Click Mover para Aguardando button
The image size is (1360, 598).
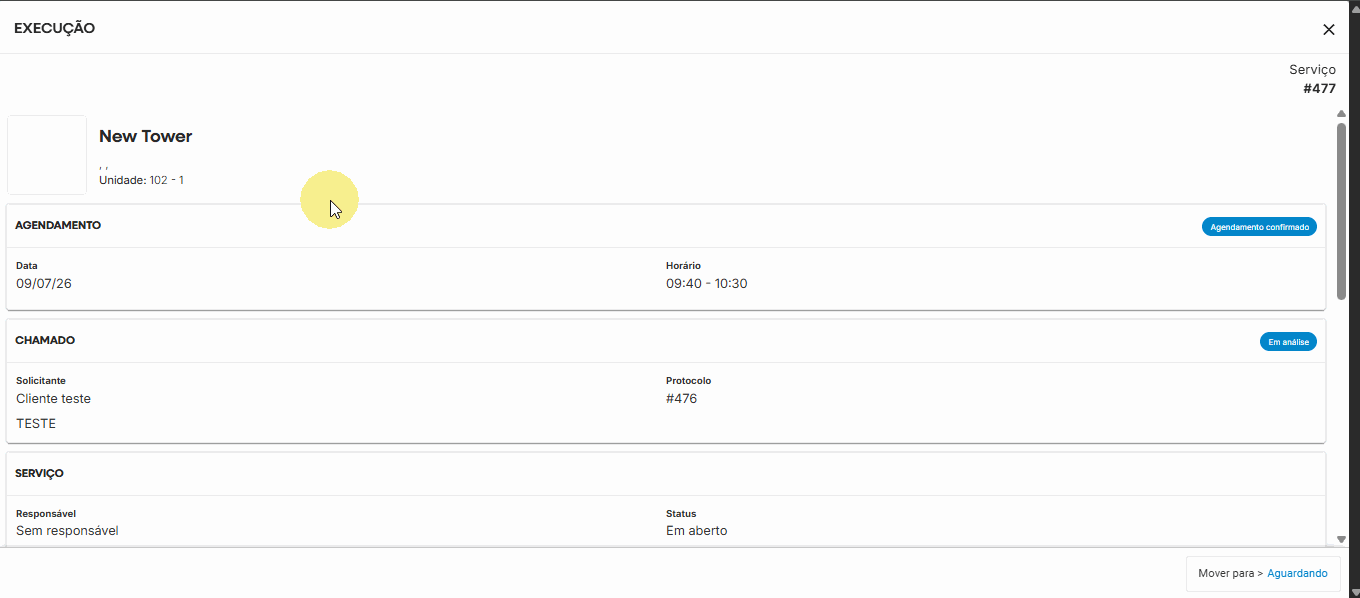(1263, 574)
